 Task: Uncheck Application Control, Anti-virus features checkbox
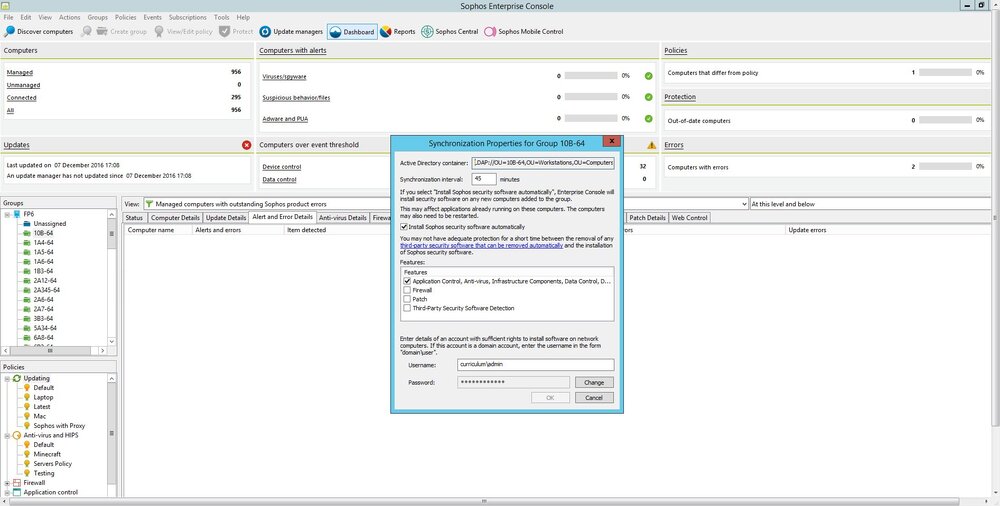point(407,281)
